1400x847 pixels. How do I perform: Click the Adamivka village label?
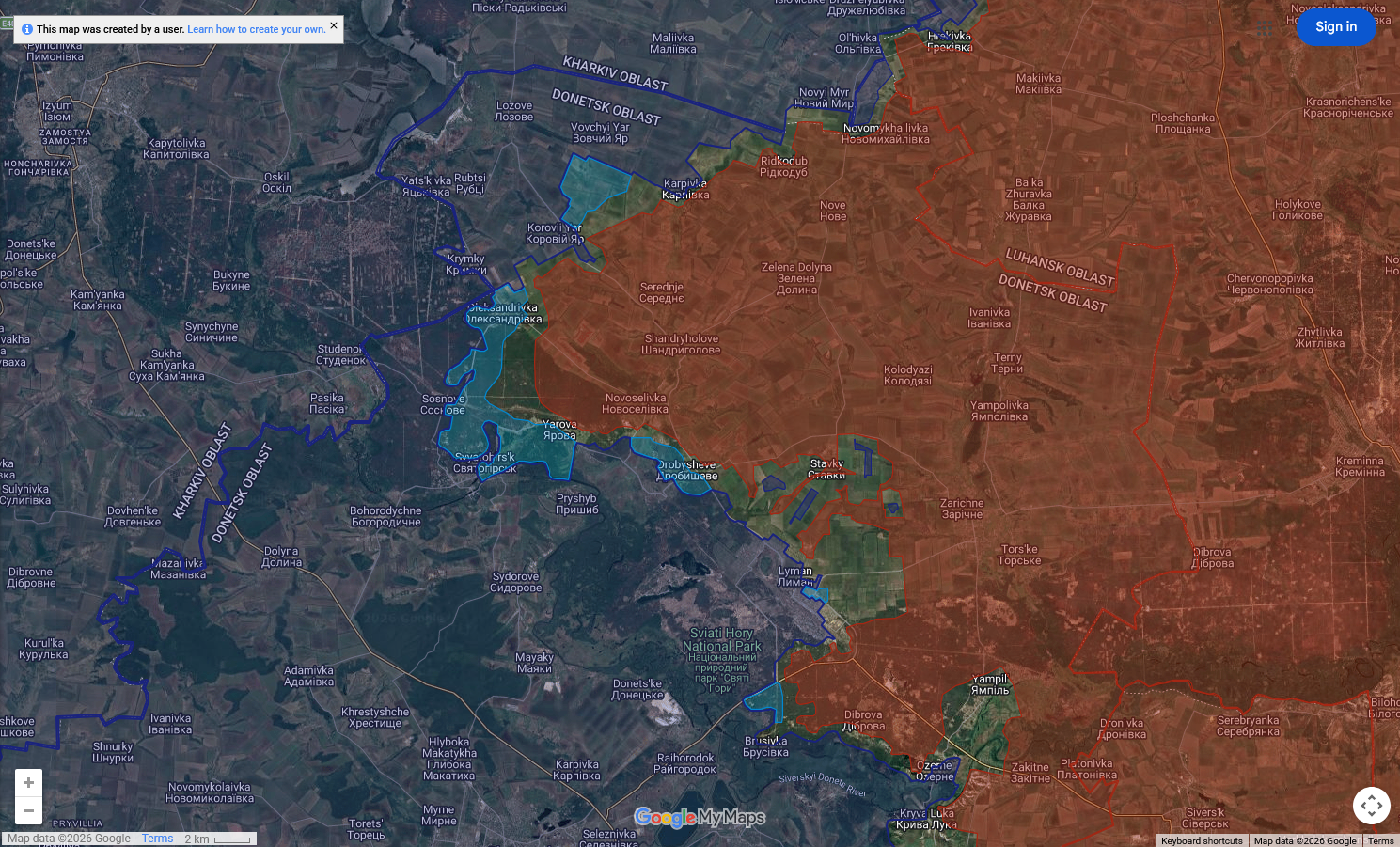tap(308, 676)
